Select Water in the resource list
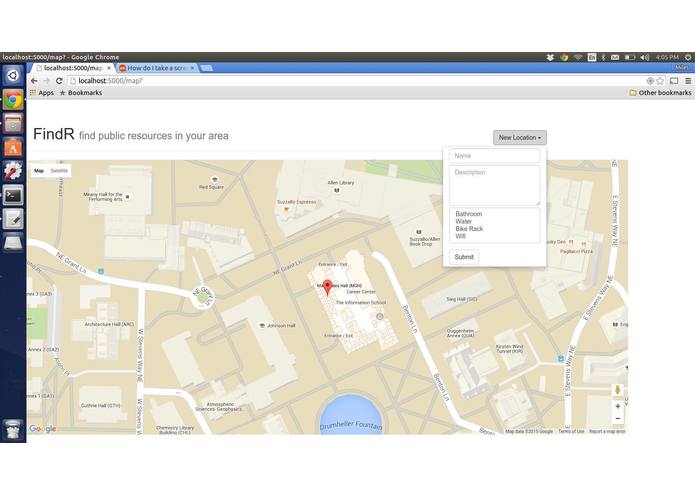Viewport: 695px width, 494px height. [463, 221]
